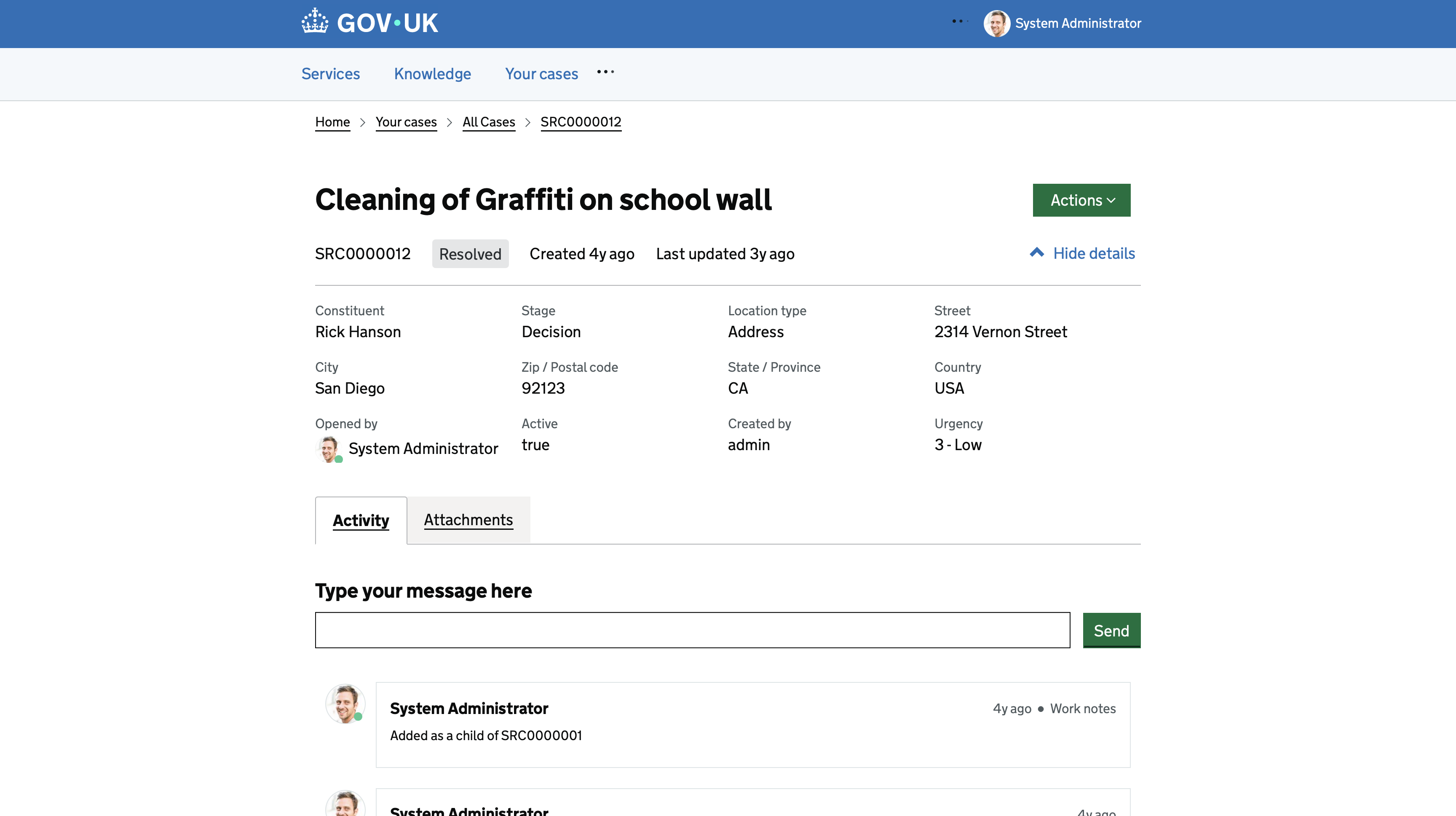Screen dimensions: 1456x816
Task: Open the header three-dots overflow menu
Action: click(x=960, y=21)
